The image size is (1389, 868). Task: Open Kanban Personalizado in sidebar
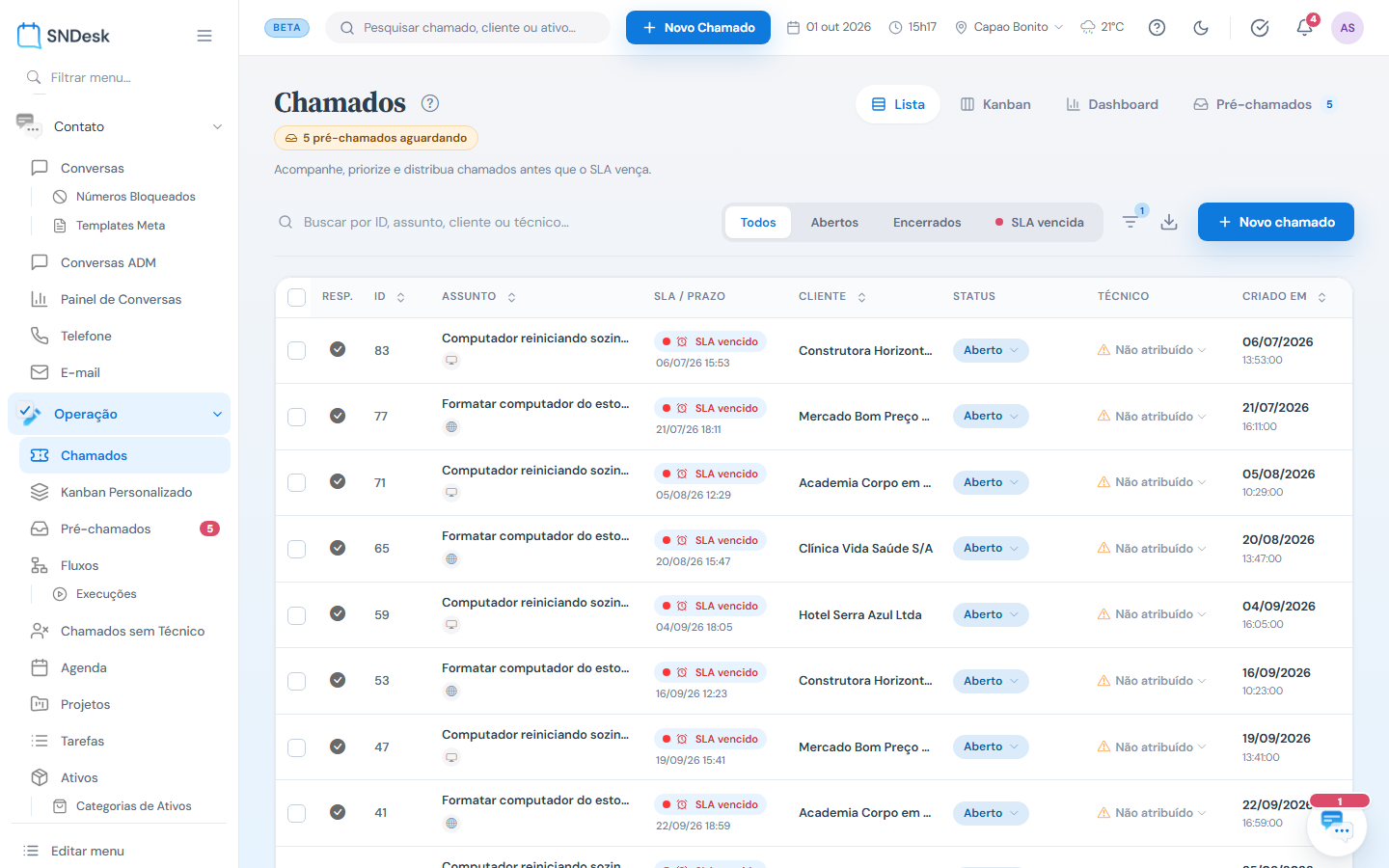124,492
